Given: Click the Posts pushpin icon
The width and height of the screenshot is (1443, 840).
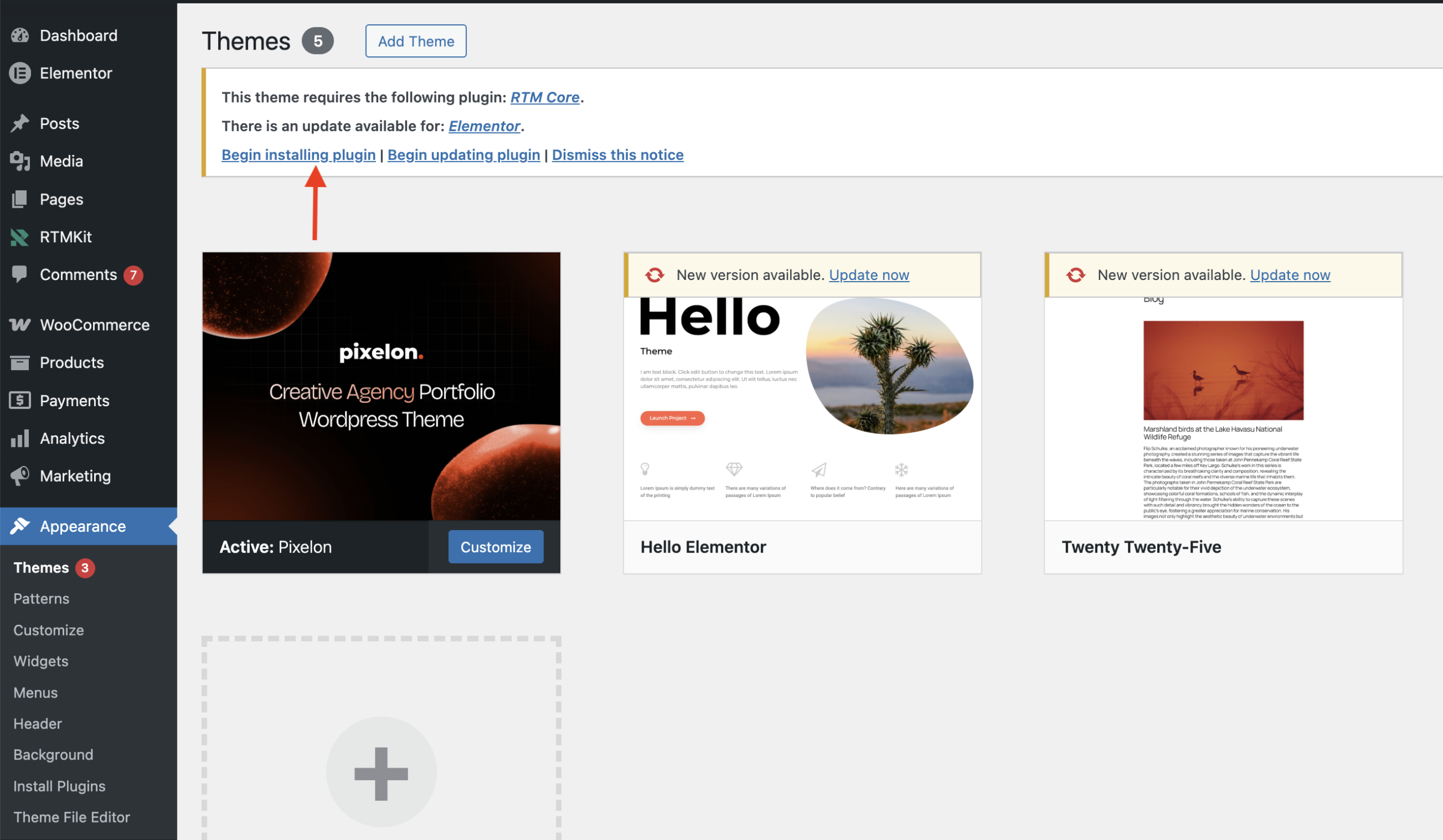Looking at the screenshot, I should click(20, 123).
